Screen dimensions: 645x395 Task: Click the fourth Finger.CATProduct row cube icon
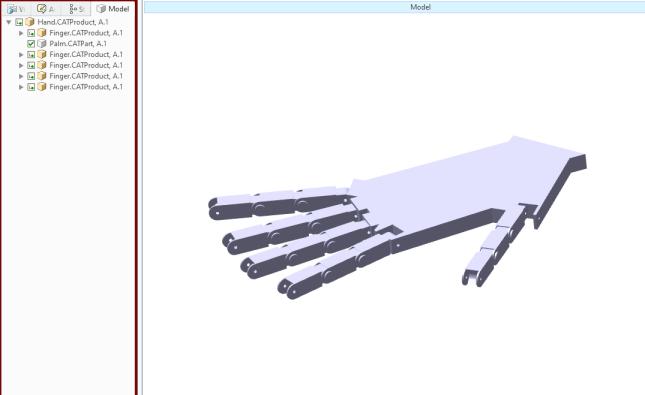(42, 76)
